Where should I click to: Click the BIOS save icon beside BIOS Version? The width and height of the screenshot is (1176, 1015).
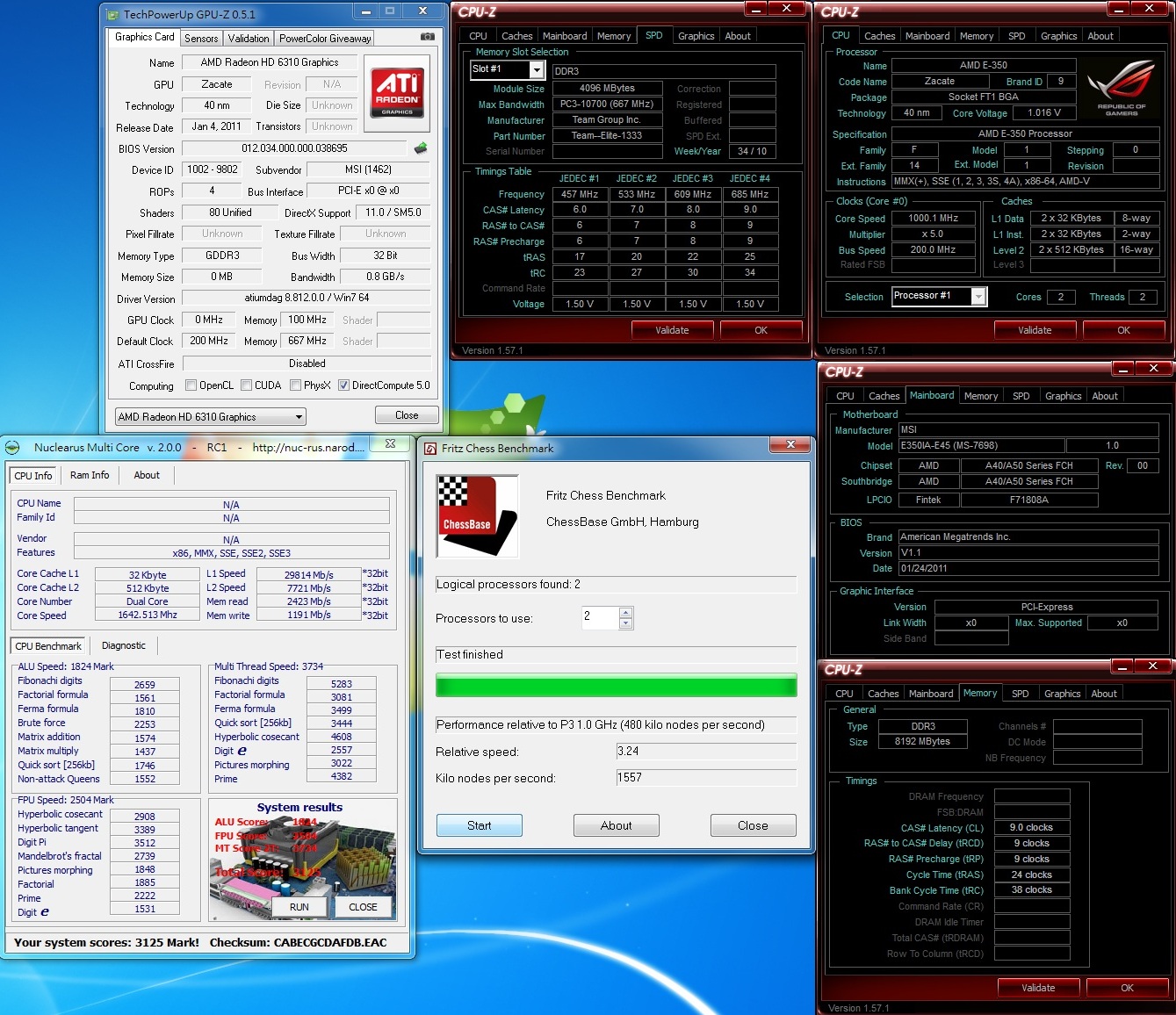[421, 148]
